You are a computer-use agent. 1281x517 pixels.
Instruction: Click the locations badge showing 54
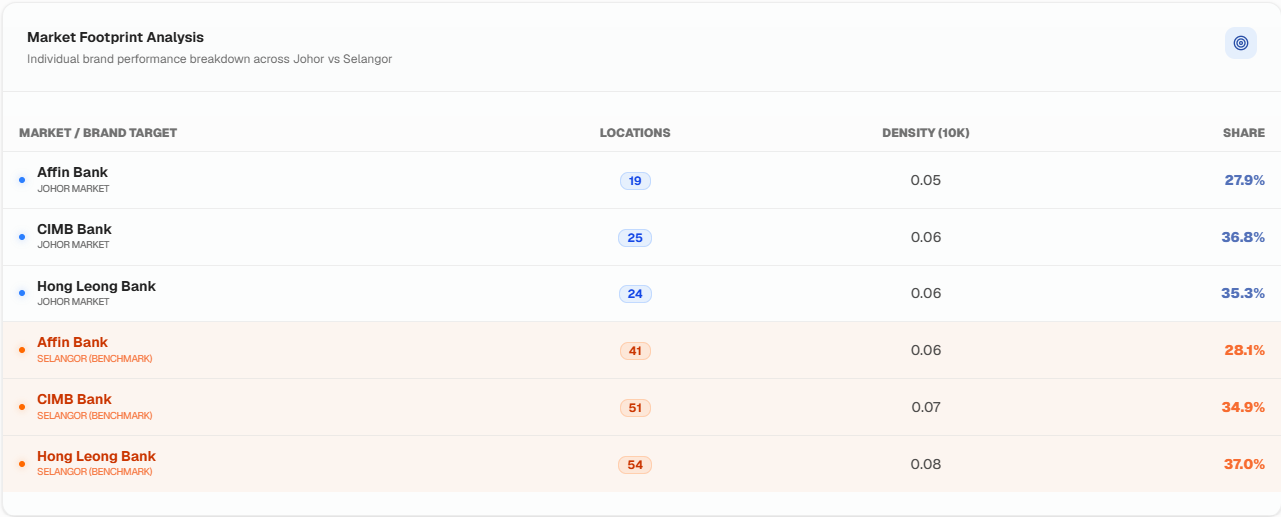(x=635, y=465)
